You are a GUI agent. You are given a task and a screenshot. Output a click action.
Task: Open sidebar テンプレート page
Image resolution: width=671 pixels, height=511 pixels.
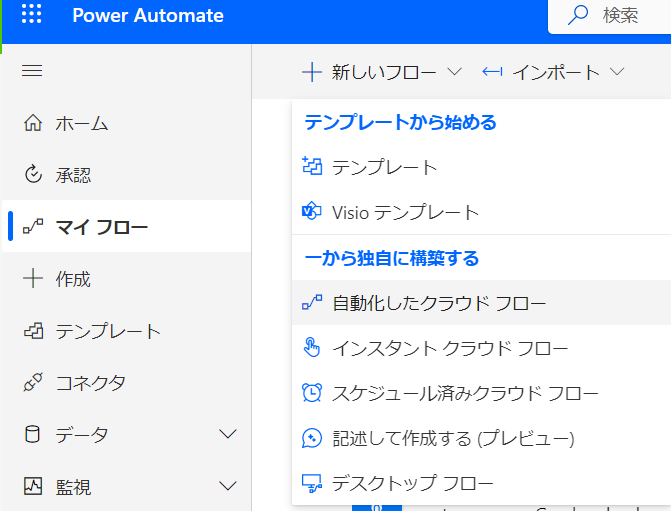coord(126,331)
